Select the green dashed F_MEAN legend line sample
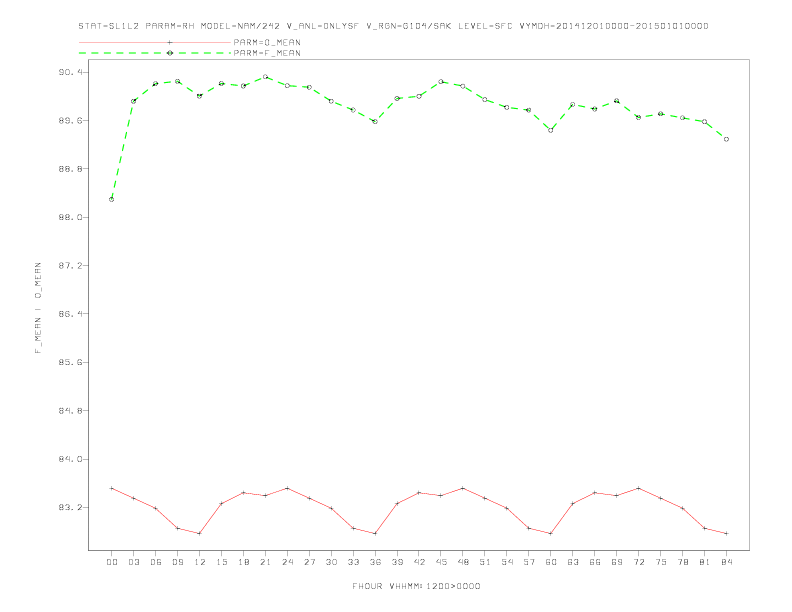792x612 pixels. tap(155, 53)
